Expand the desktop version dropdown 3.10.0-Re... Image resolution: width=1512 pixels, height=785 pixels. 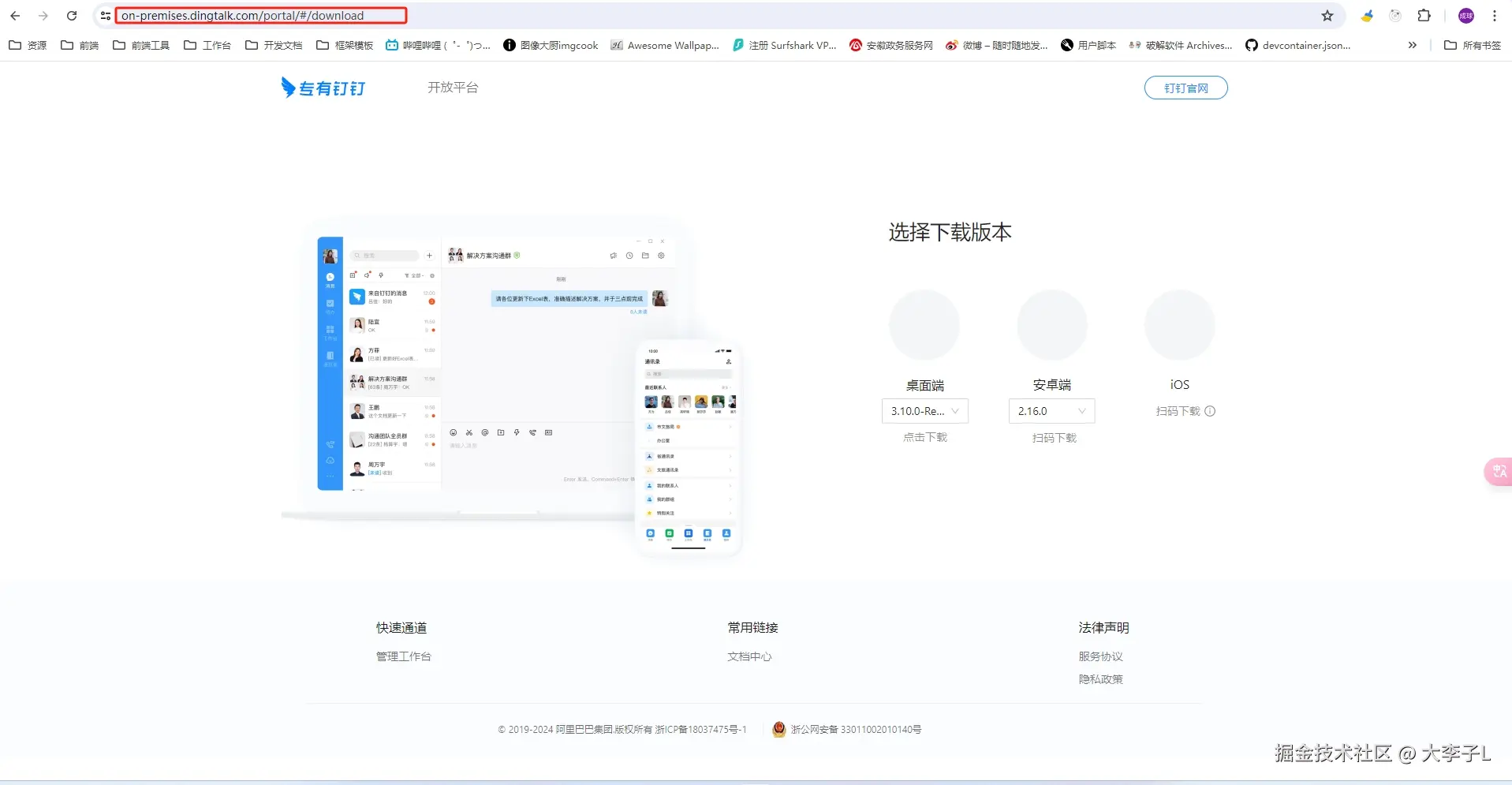pos(925,411)
